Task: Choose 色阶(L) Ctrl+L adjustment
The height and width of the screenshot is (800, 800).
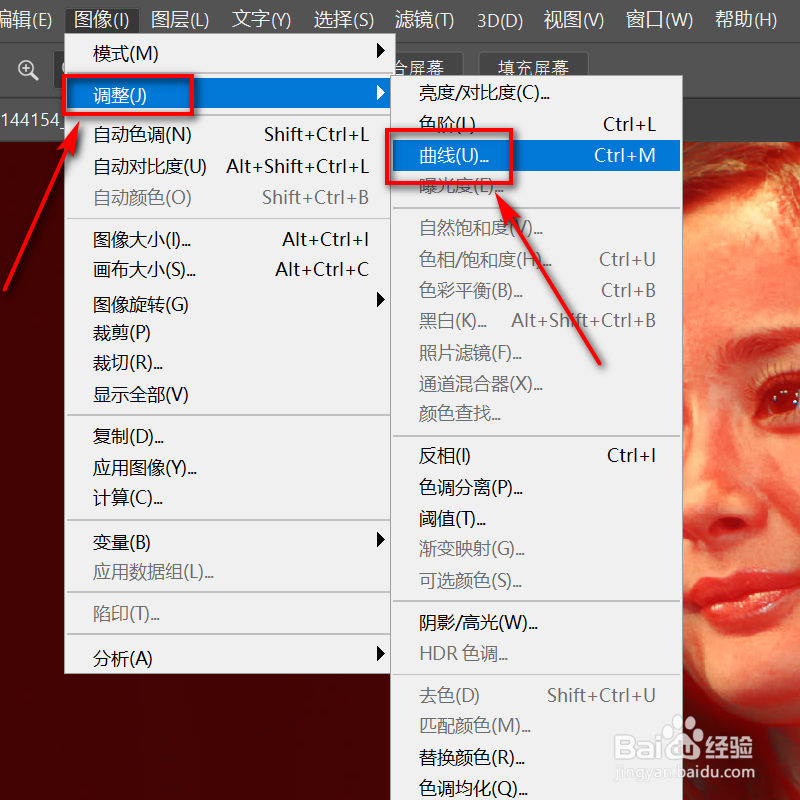Action: [537, 124]
